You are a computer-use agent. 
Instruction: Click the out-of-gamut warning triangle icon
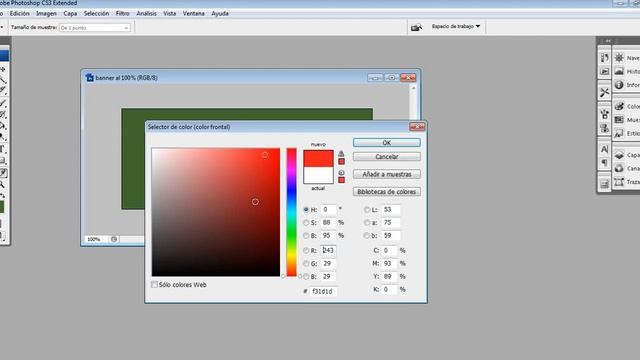(x=341, y=153)
